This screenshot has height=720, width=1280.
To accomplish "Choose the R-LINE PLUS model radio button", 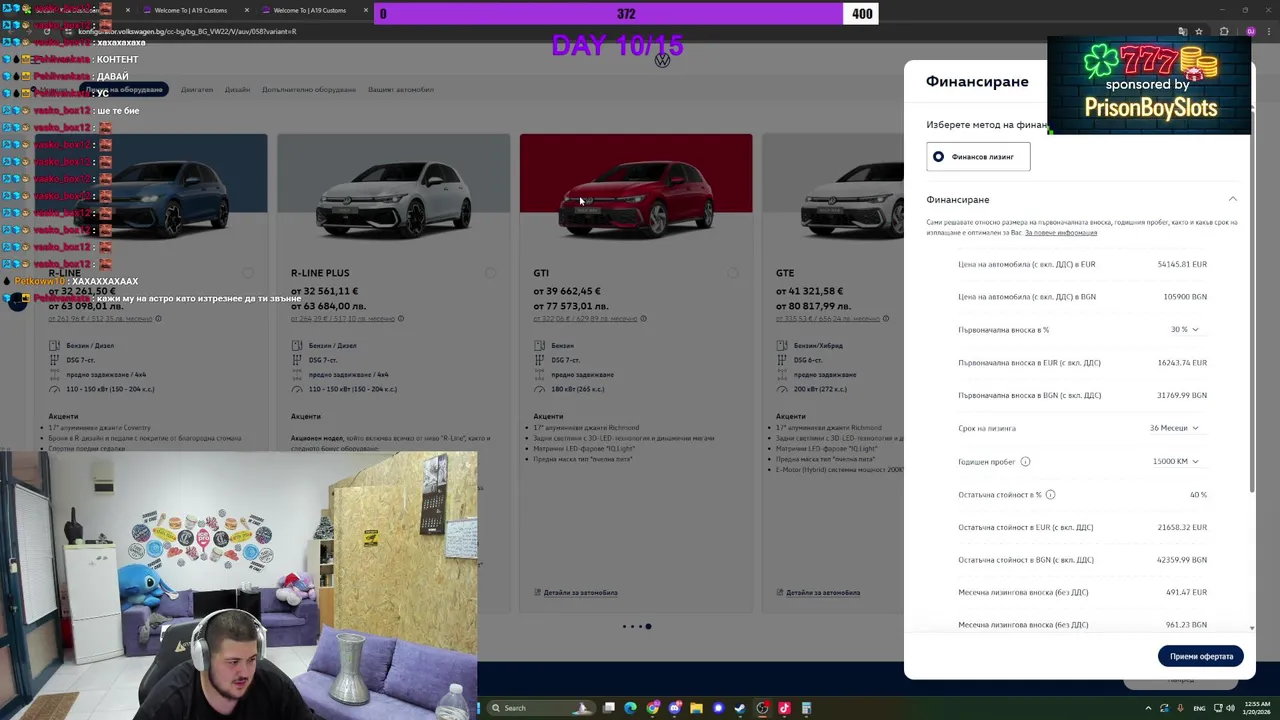I will (490, 273).
